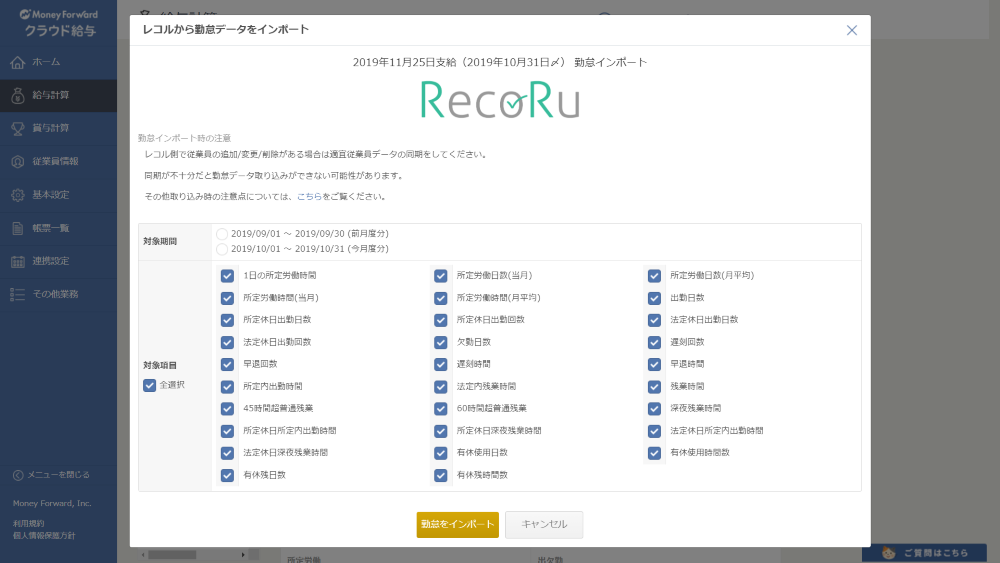This screenshot has width=1000, height=563.
Task: Click the list icon for その他業務
Action: (x=18, y=294)
